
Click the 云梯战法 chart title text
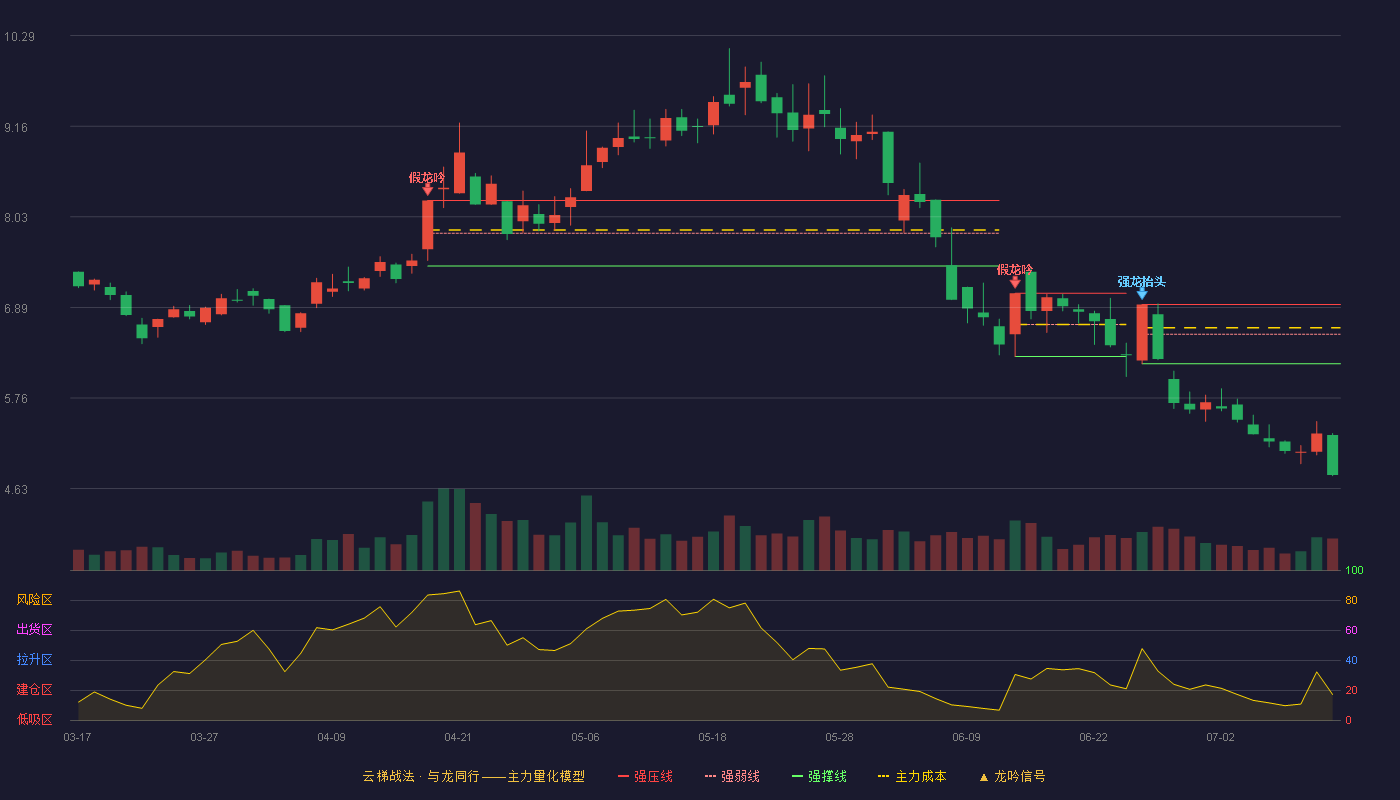(x=388, y=776)
